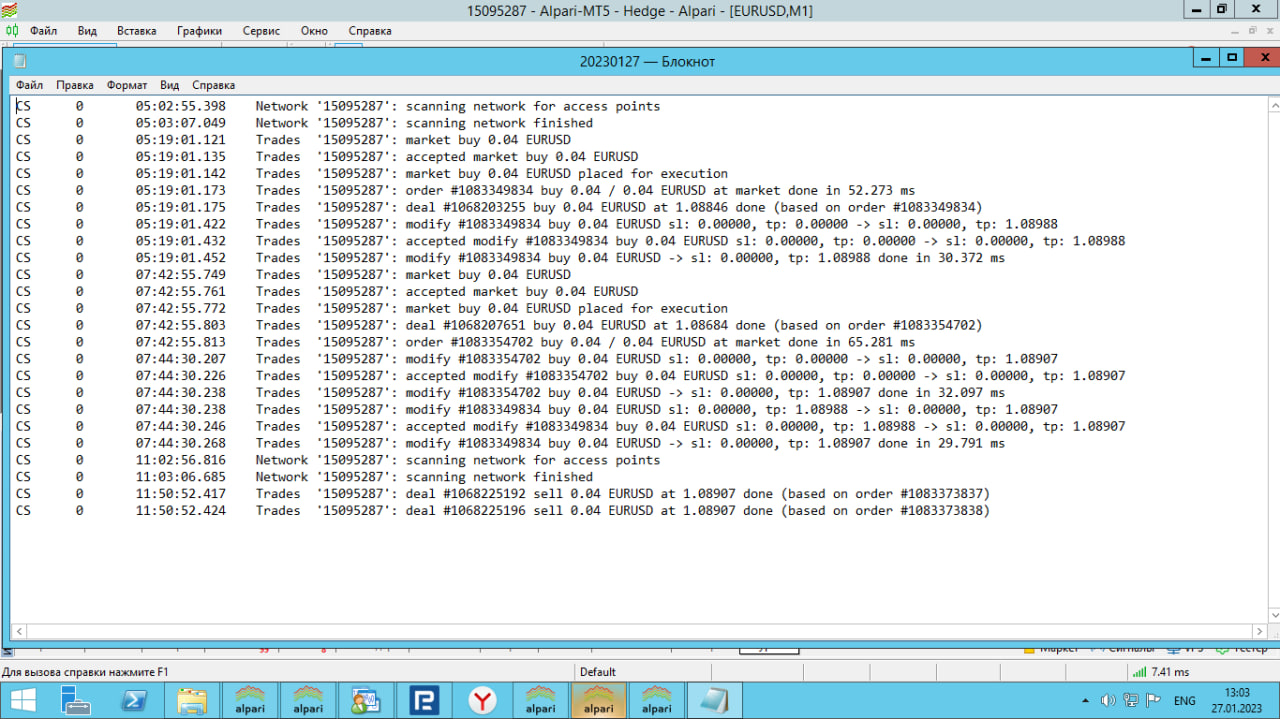Click the Notepad title 20230127 — Блокнот
Screen dimensions: 1280x719
click(x=647, y=61)
